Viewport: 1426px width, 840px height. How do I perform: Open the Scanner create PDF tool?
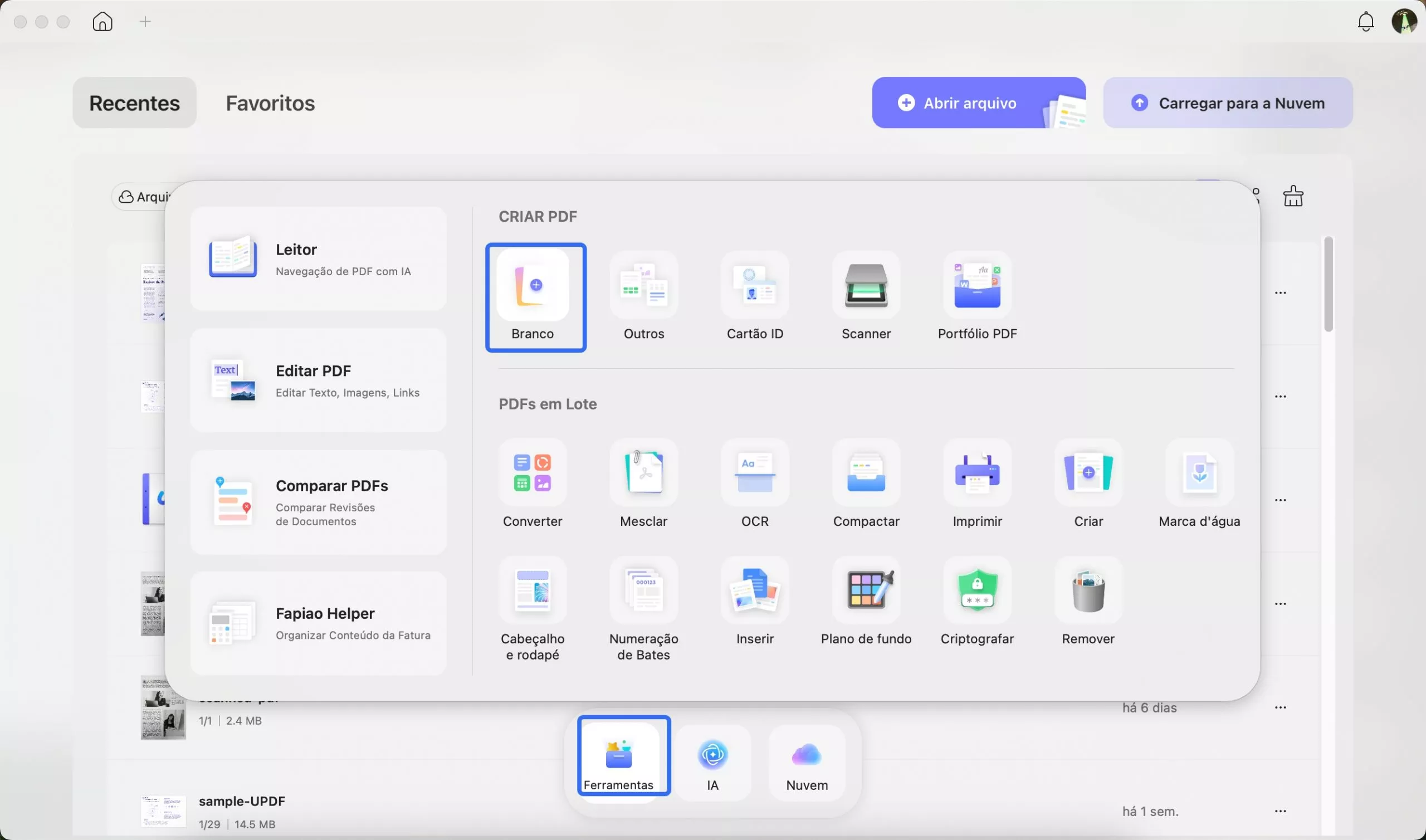[866, 286]
